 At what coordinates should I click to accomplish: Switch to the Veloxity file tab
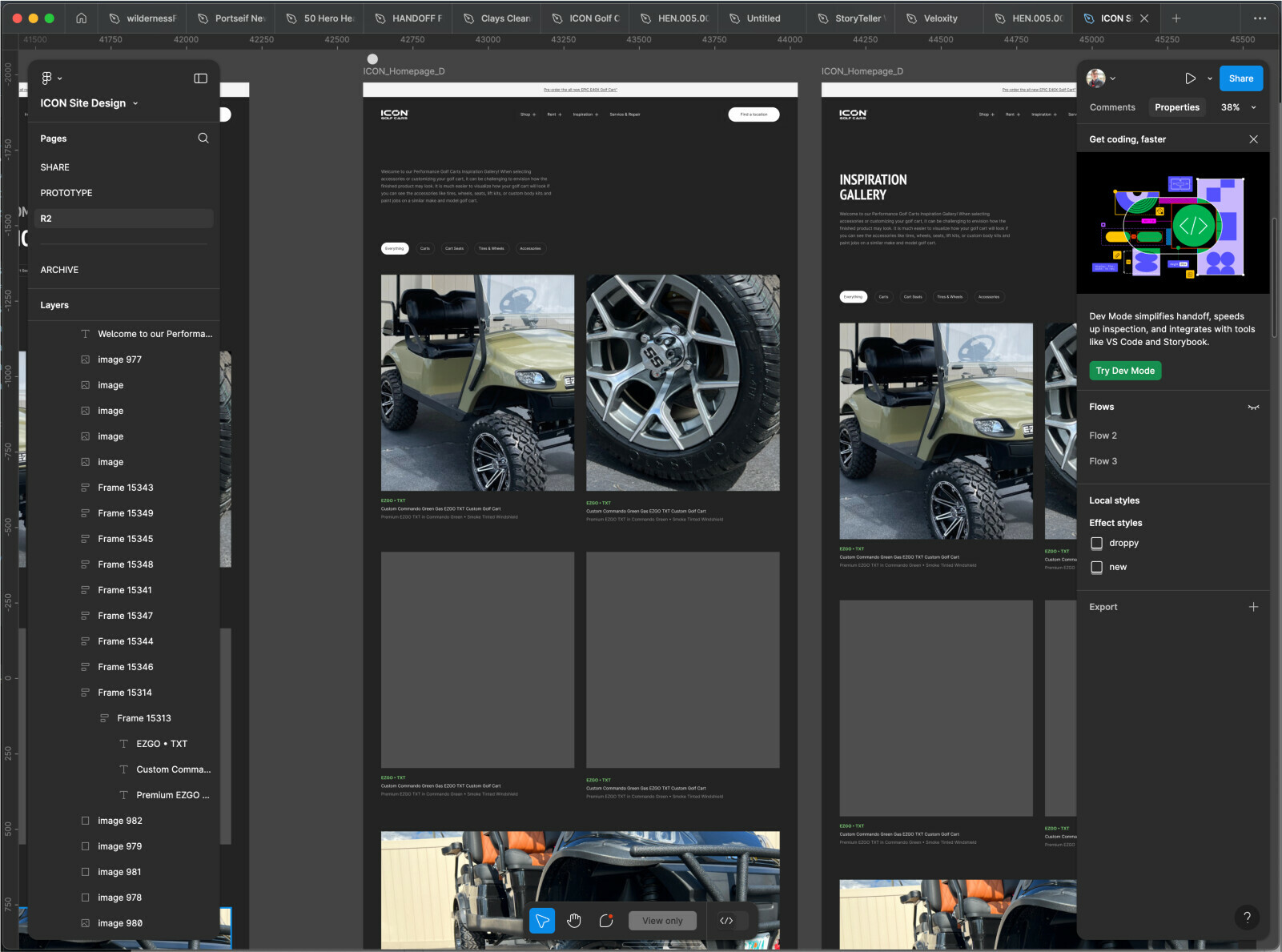[939, 18]
